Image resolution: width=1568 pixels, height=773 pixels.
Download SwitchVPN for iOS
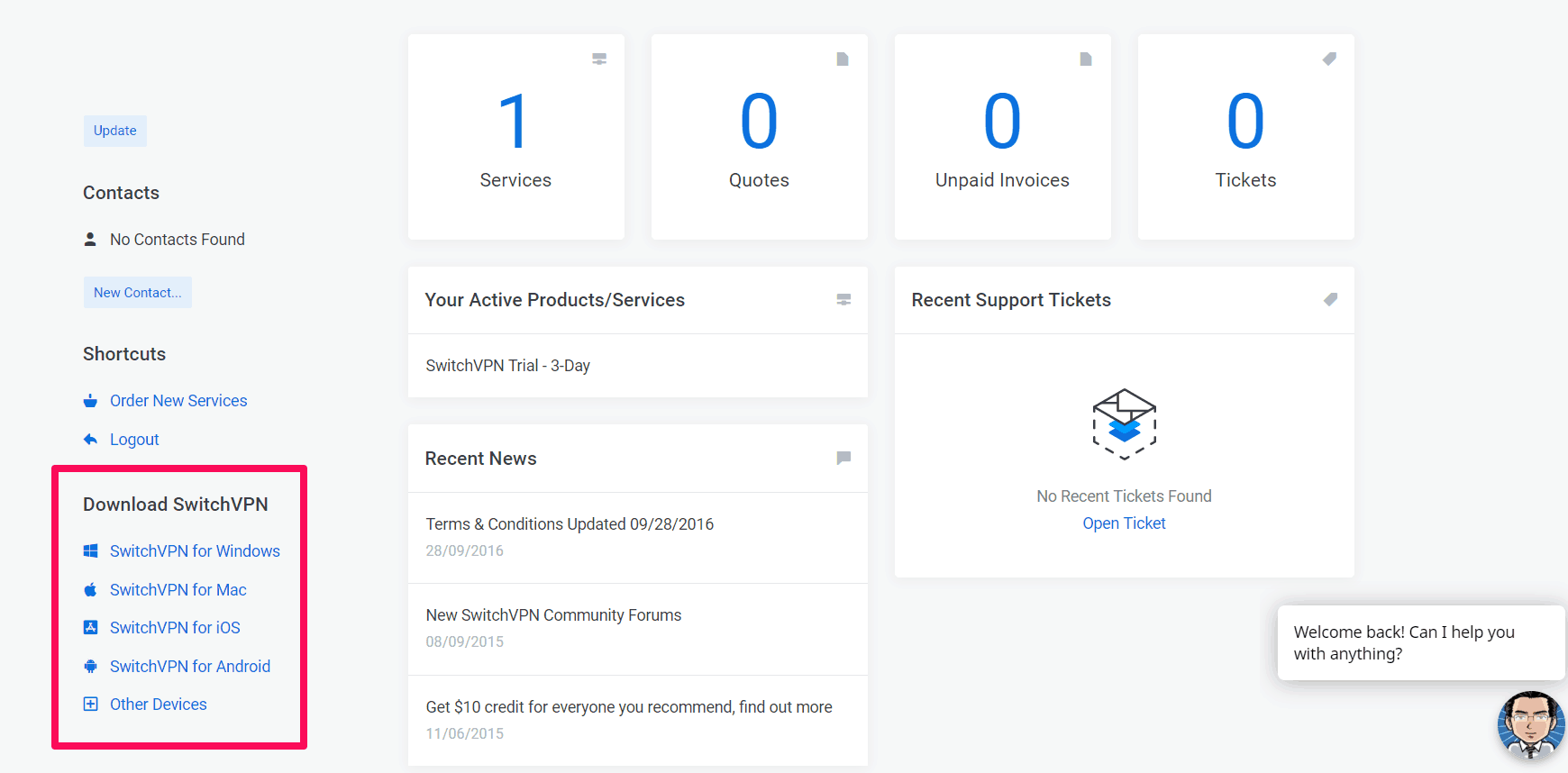[175, 627]
